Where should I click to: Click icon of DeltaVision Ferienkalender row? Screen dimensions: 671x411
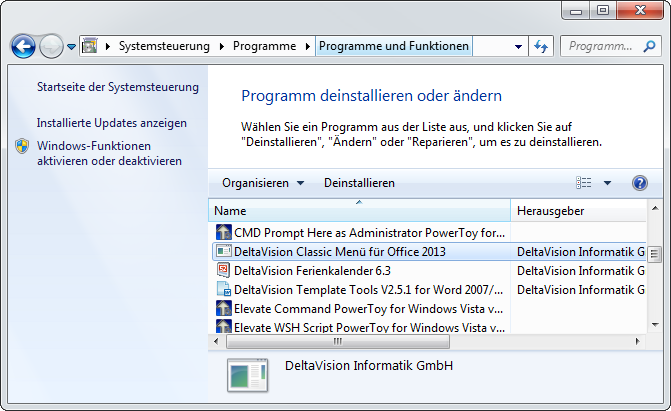coord(224,270)
